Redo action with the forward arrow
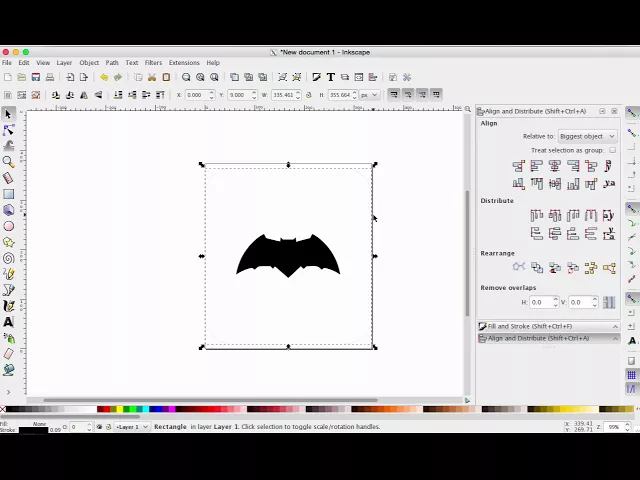 (118, 77)
